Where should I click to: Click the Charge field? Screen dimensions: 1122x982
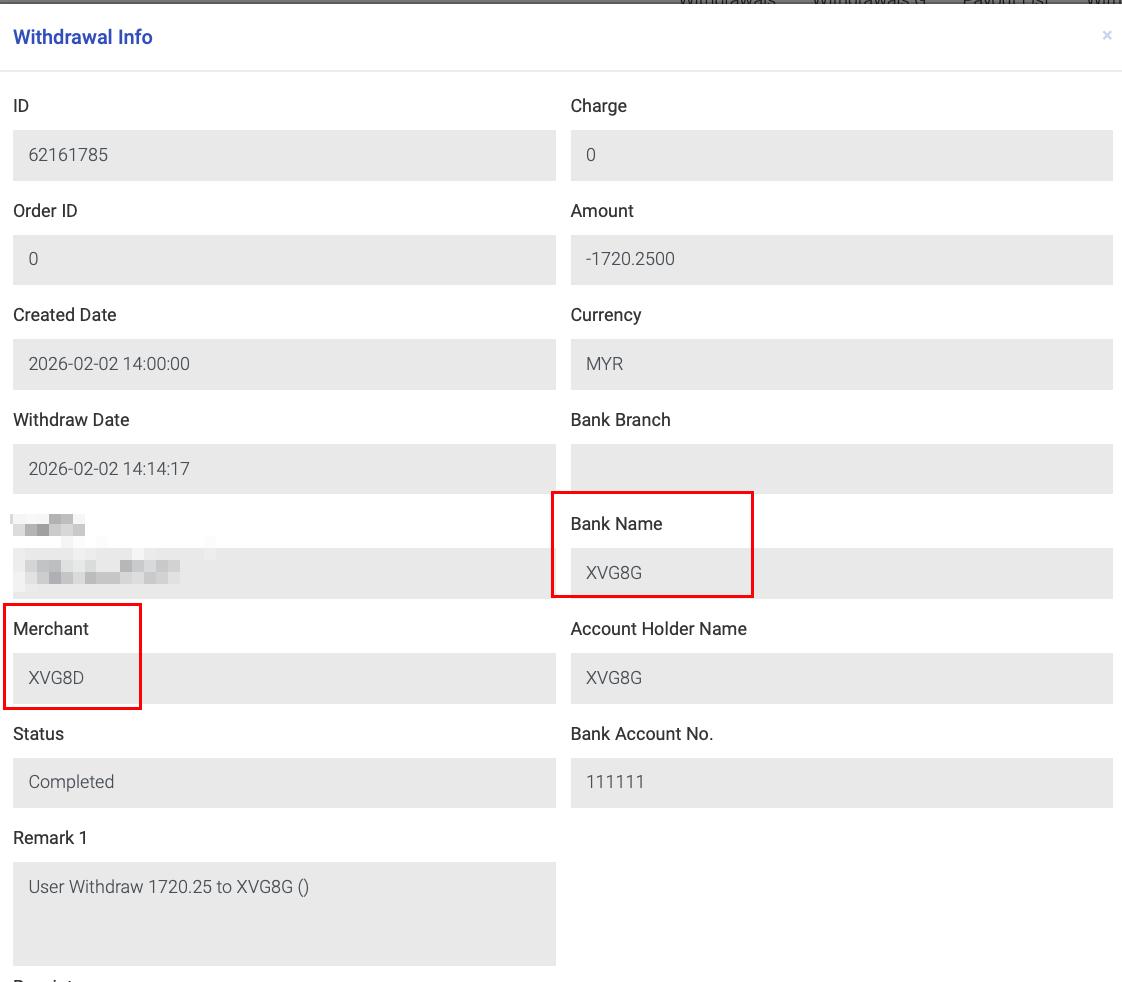[x=841, y=155]
